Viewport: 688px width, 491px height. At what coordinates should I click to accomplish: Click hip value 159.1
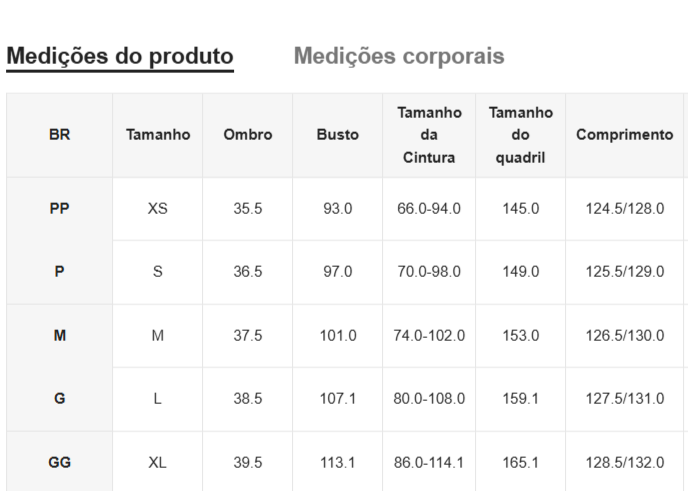click(520, 399)
